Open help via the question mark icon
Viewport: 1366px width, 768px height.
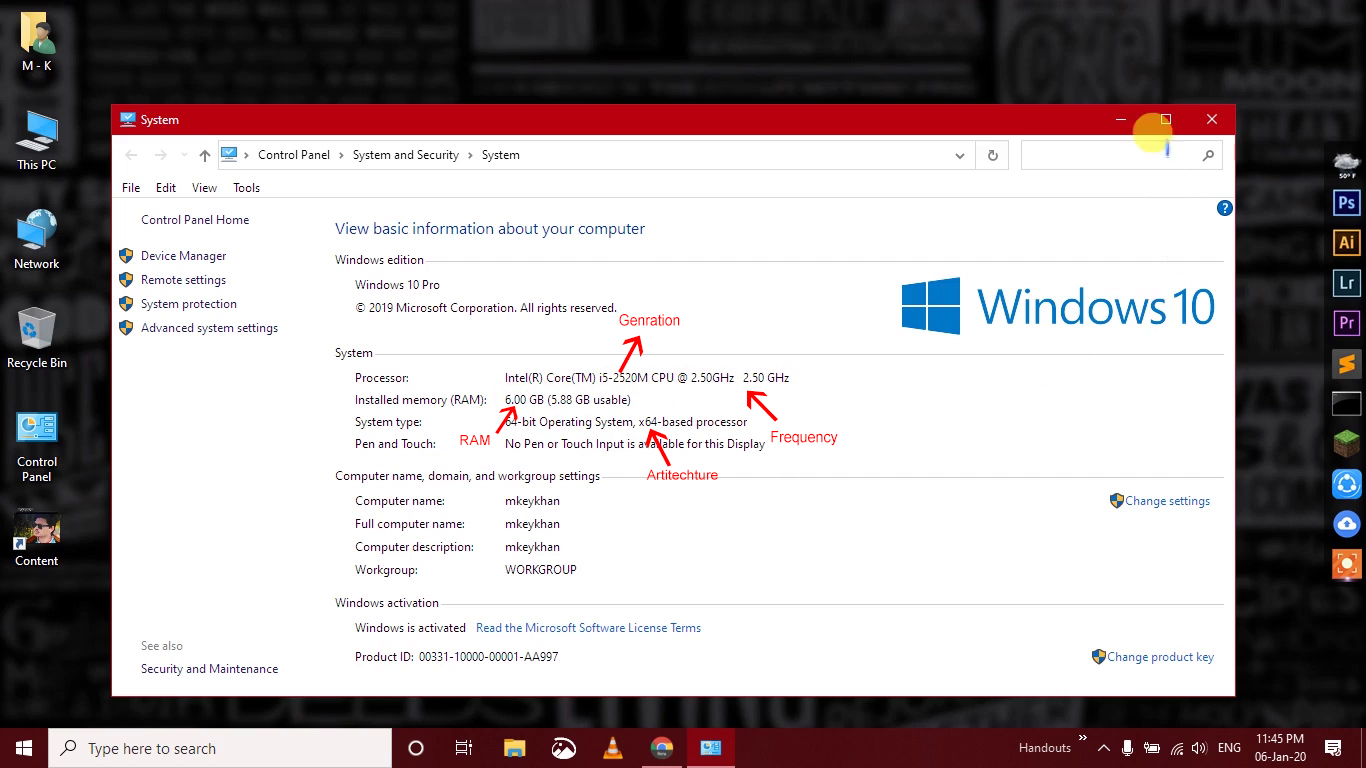[x=1224, y=208]
